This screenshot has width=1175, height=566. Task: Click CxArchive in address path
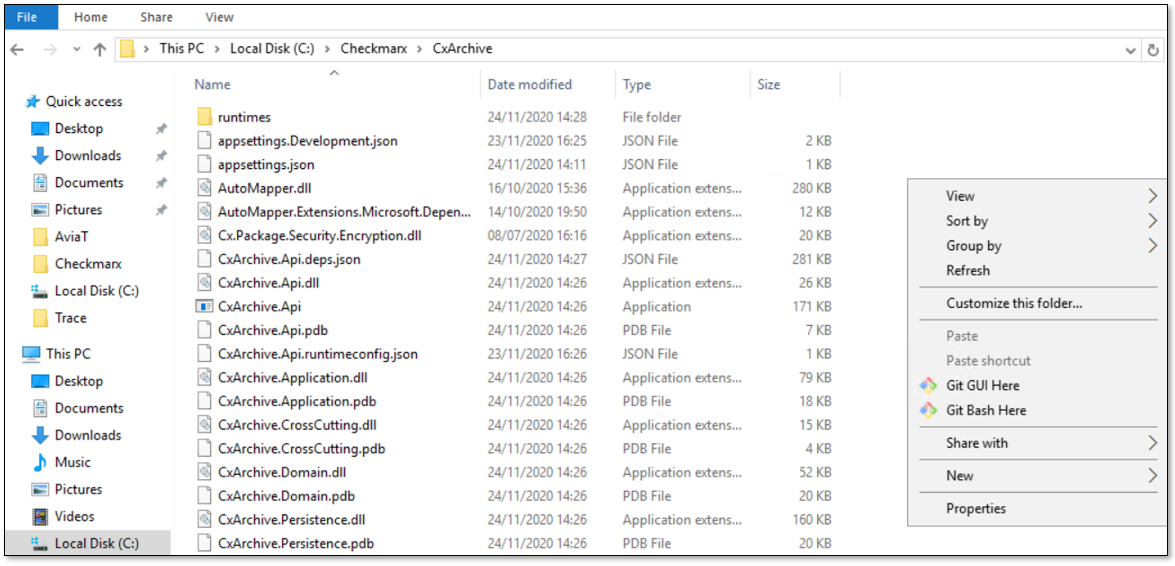[x=462, y=49]
